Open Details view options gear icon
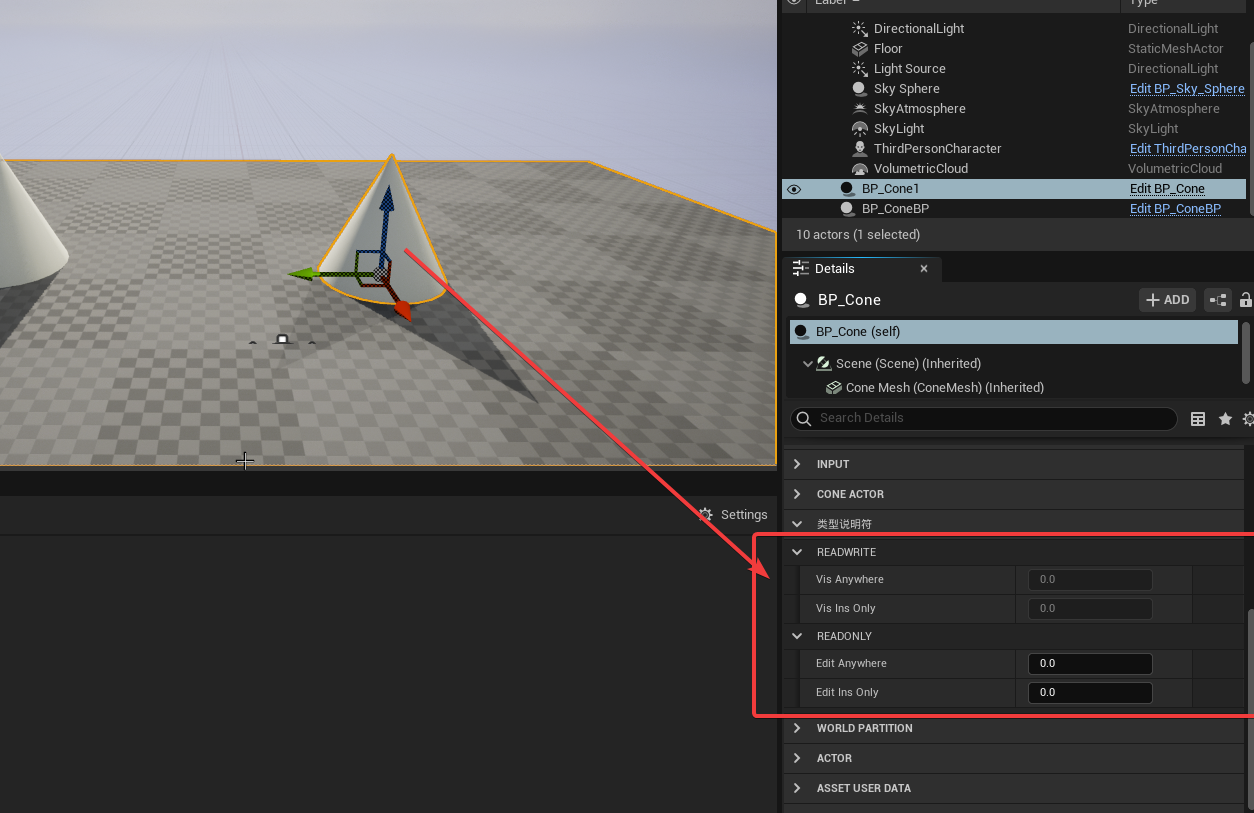The width and height of the screenshot is (1254, 813). click(1248, 419)
